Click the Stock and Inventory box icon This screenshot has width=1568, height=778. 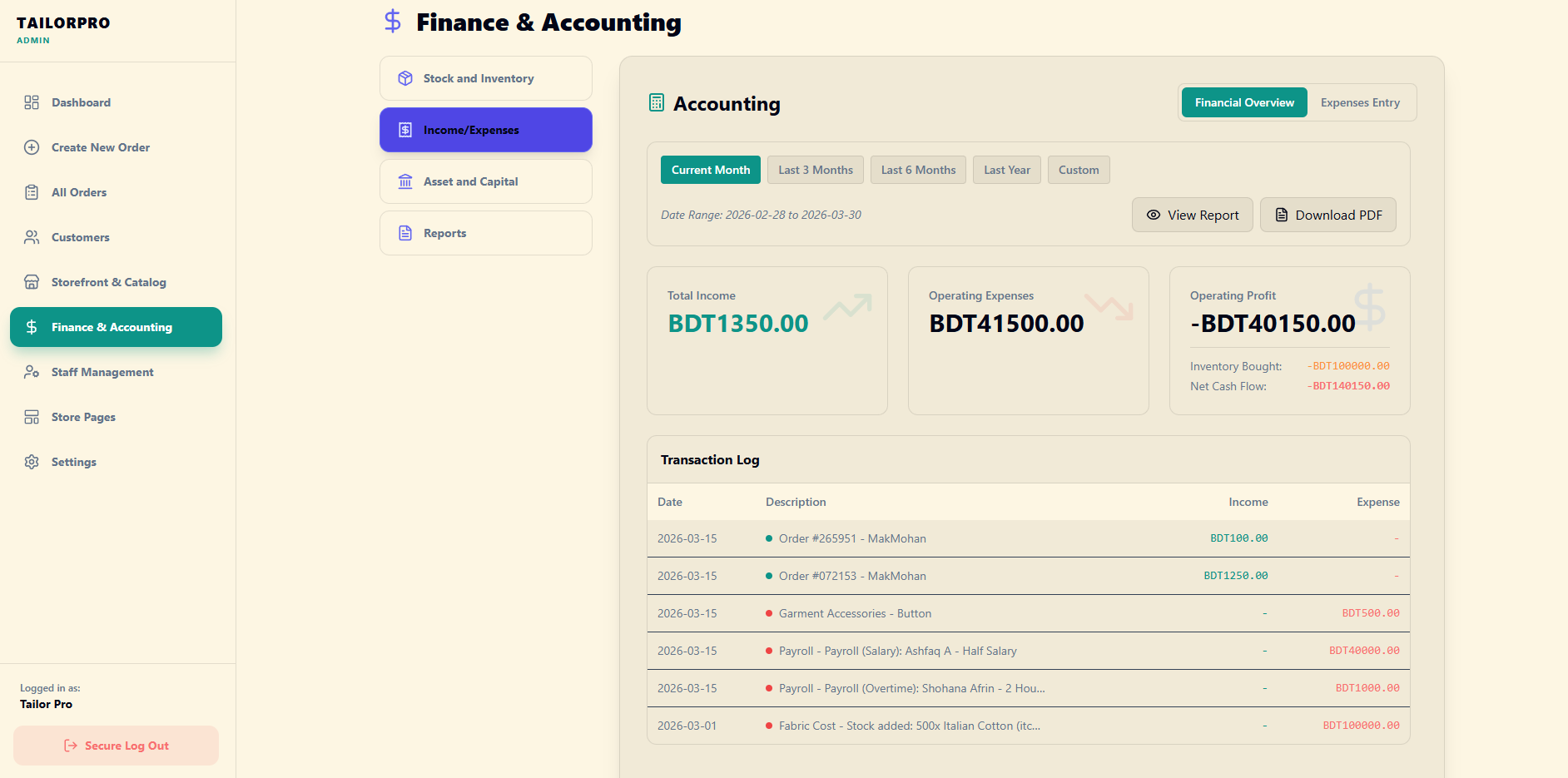point(405,78)
